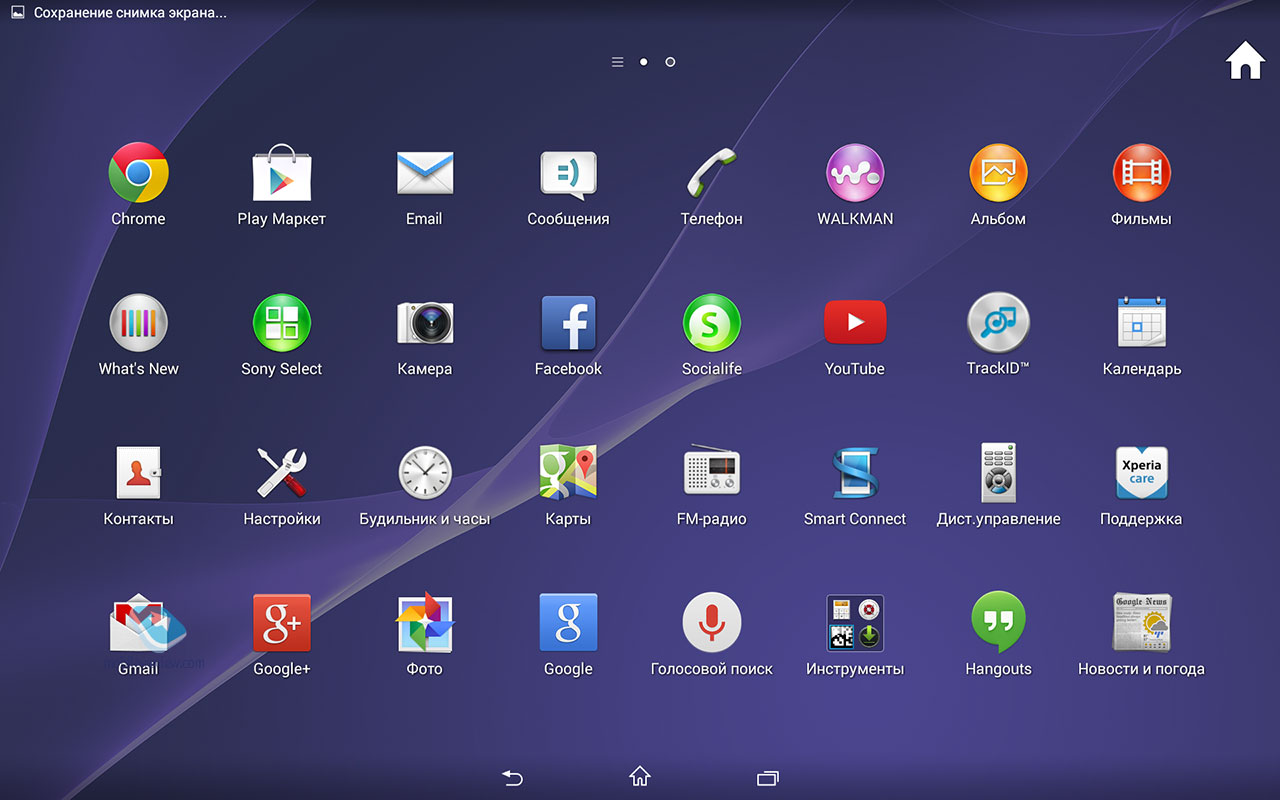Launch the Google search app
This screenshot has width=1280, height=800.
pyautogui.click(x=568, y=623)
